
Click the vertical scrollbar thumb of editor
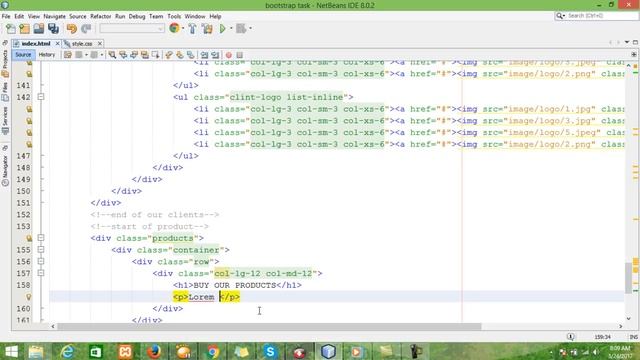(x=628, y=278)
